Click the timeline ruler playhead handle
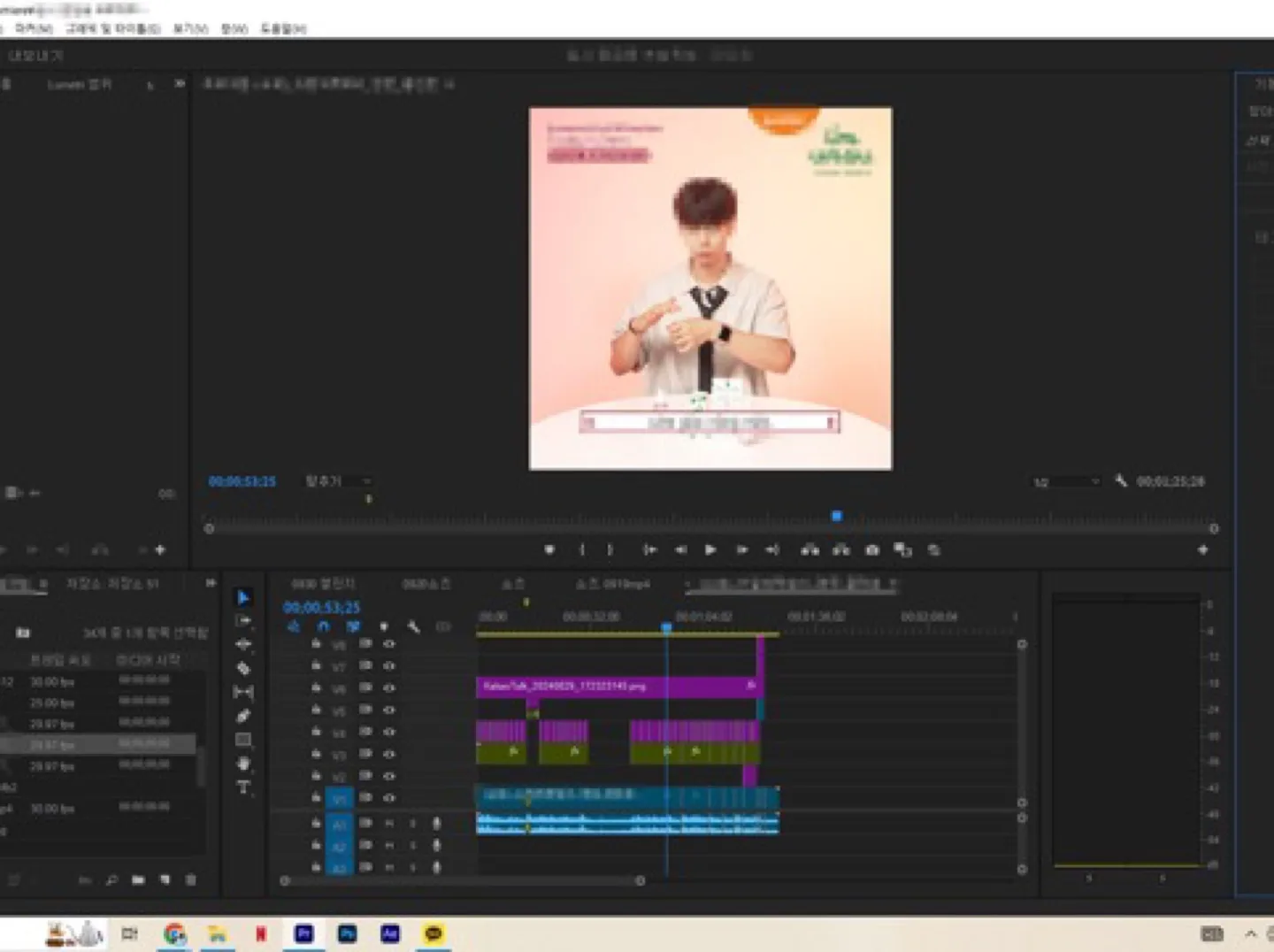 (x=666, y=626)
